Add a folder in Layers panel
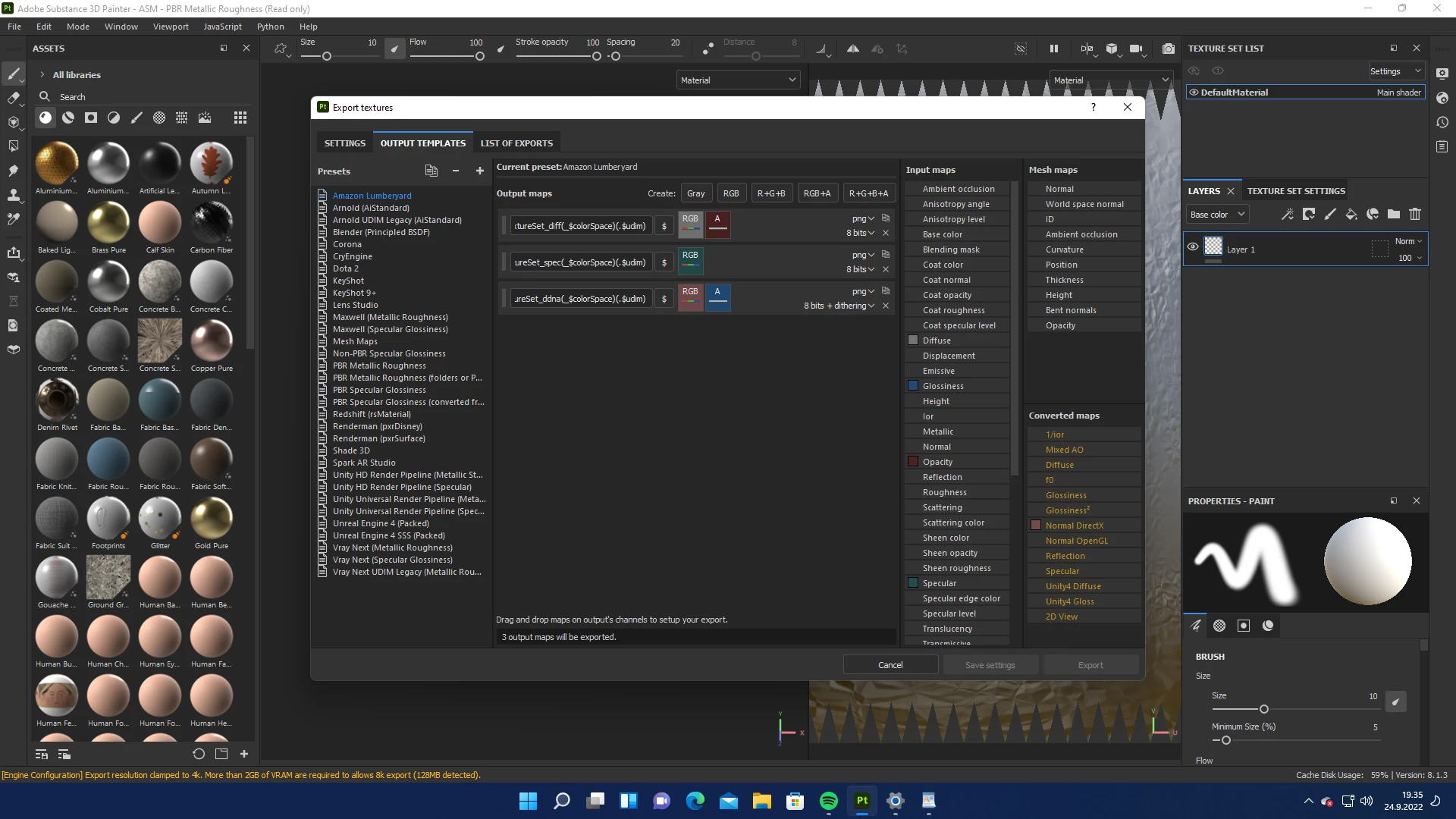 click(1394, 215)
